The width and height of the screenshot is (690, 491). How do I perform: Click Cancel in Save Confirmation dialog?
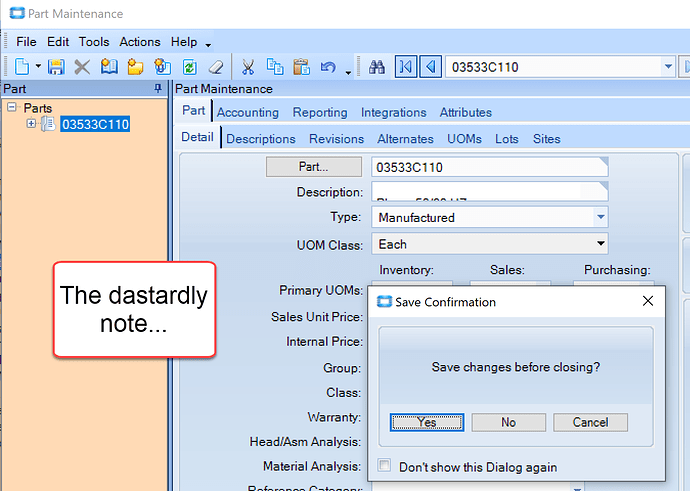tap(590, 422)
